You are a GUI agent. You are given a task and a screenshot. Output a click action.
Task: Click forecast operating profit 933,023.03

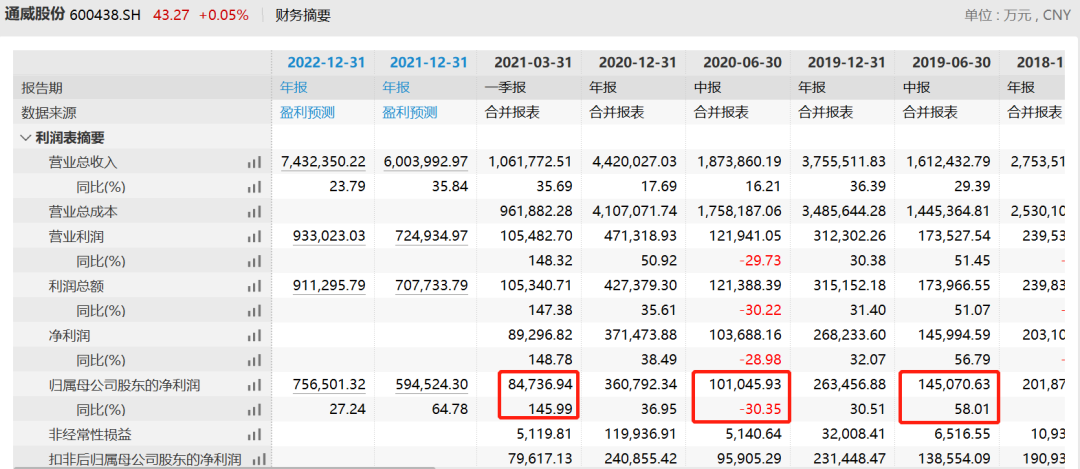tap(329, 237)
